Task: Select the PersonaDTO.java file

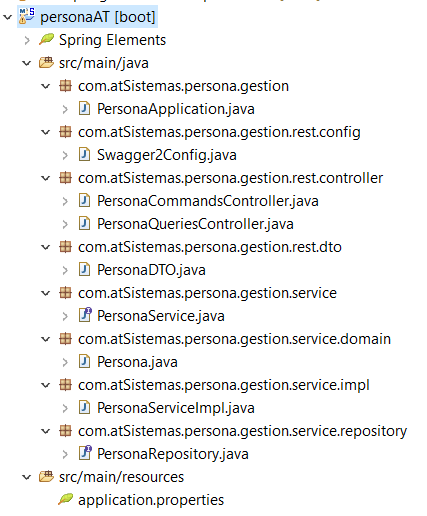Action: click(151, 270)
